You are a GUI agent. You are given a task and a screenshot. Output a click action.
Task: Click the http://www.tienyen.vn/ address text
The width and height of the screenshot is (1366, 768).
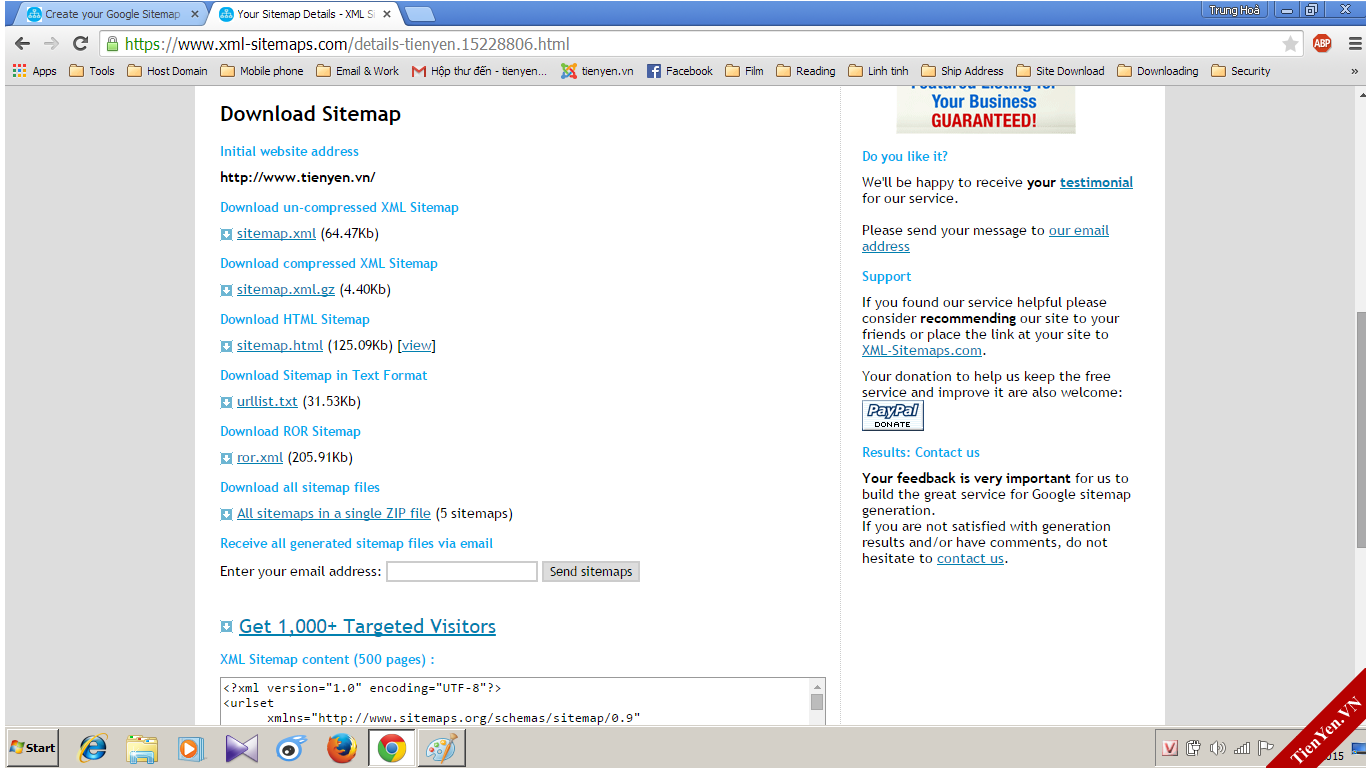[297, 177]
